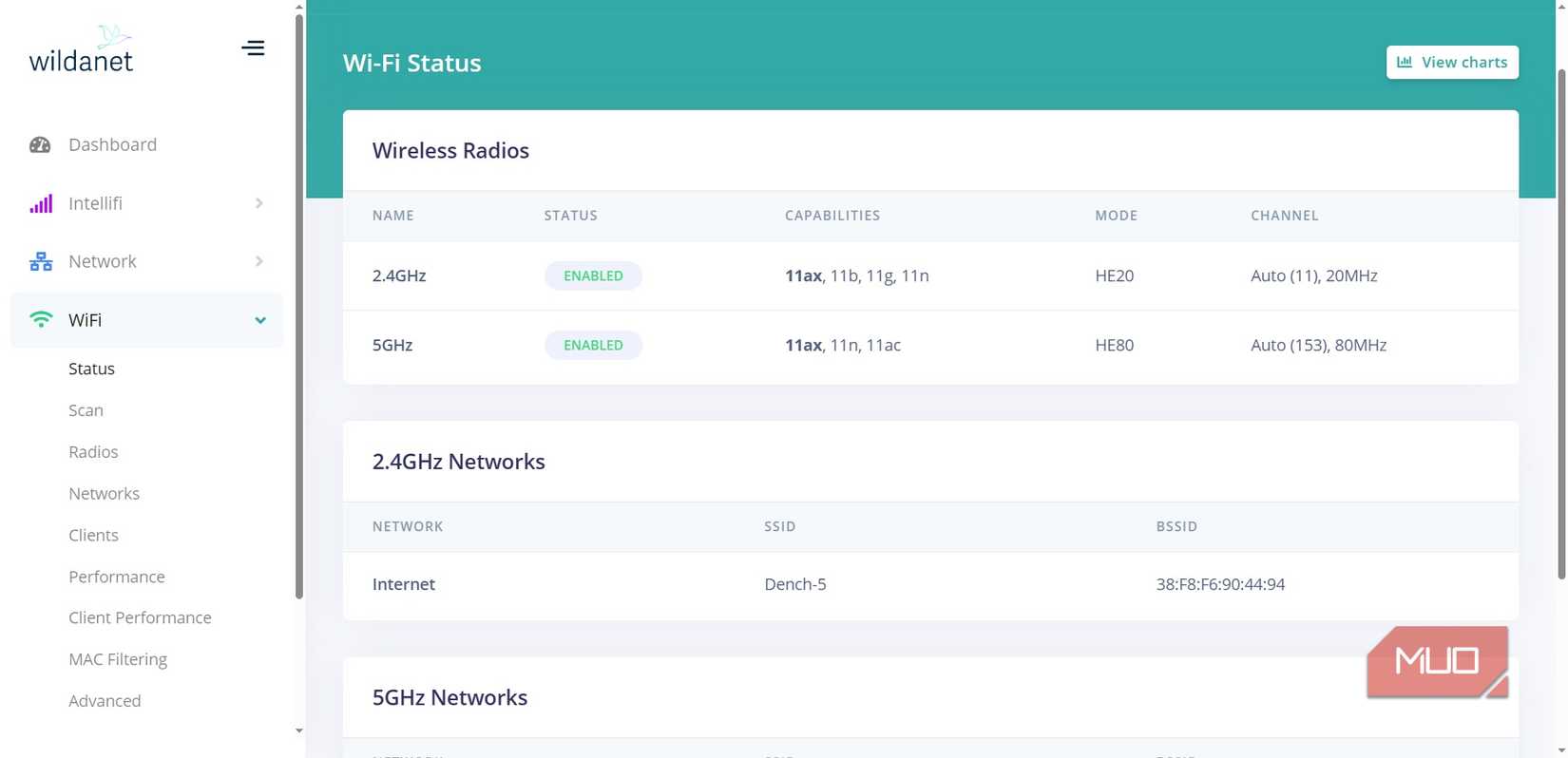
Task: Click the sidebar scroll down arrow
Action: [x=299, y=730]
